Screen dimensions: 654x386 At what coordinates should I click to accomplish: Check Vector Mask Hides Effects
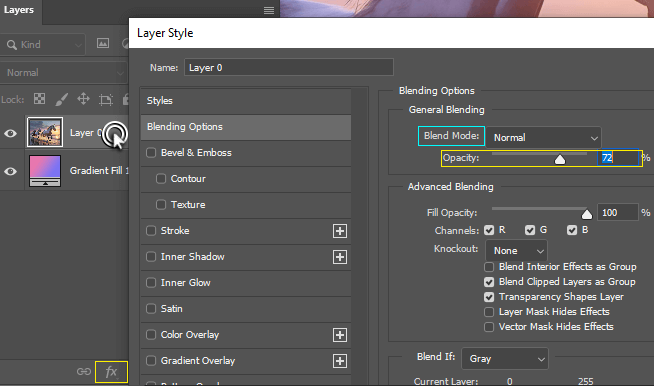489,327
